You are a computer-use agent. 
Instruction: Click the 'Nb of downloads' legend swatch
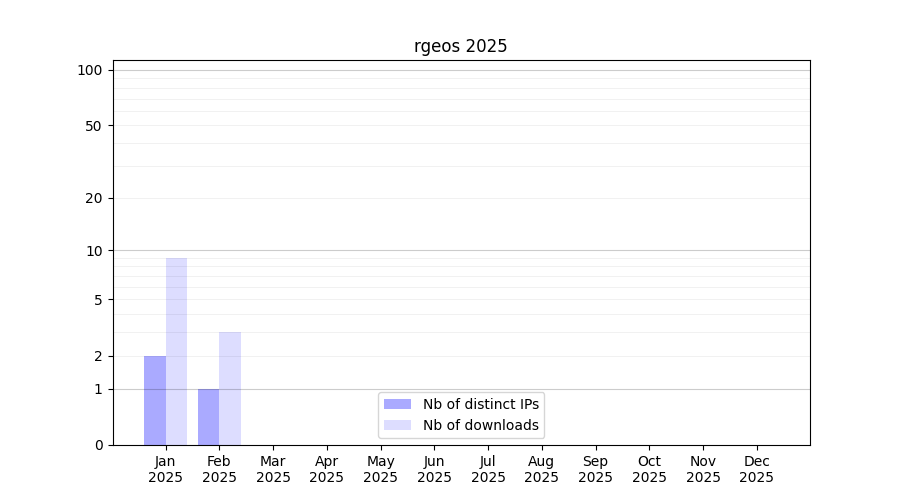coord(397,425)
